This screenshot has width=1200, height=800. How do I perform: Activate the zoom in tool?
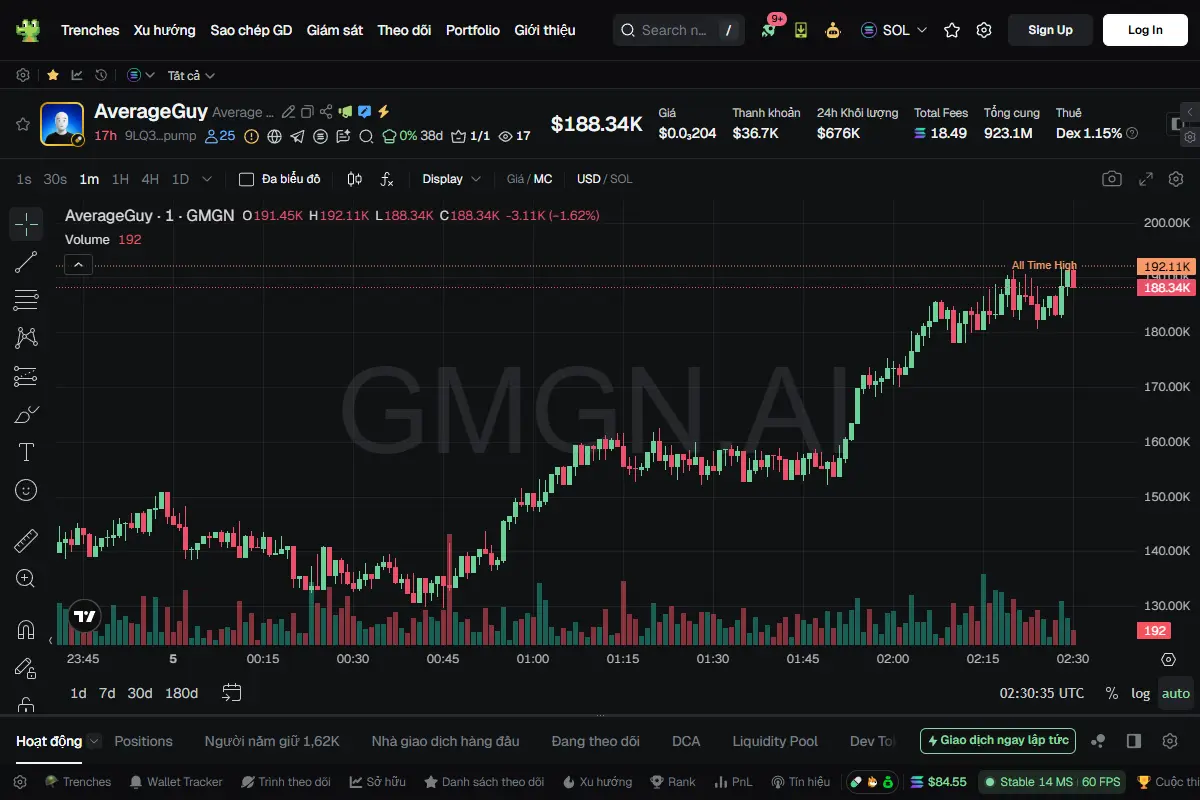26,578
